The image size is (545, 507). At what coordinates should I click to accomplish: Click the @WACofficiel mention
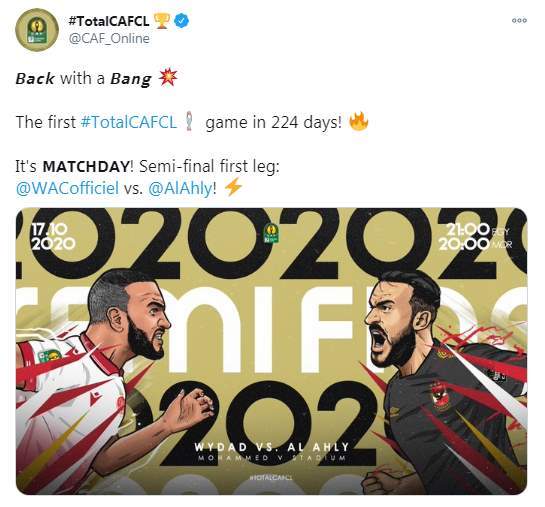(x=67, y=188)
